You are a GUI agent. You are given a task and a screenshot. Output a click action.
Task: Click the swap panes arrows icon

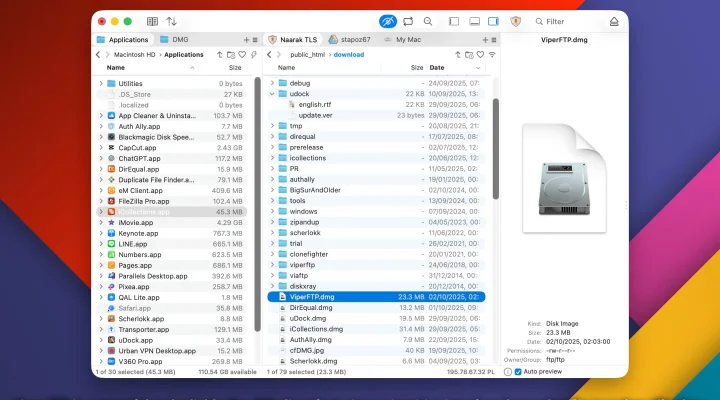pyautogui.click(x=171, y=22)
